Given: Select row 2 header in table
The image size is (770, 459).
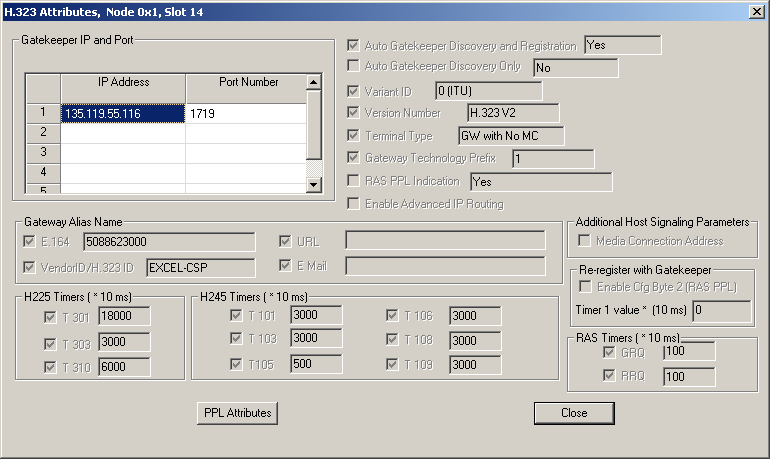Looking at the screenshot, I should pyautogui.click(x=43, y=132).
